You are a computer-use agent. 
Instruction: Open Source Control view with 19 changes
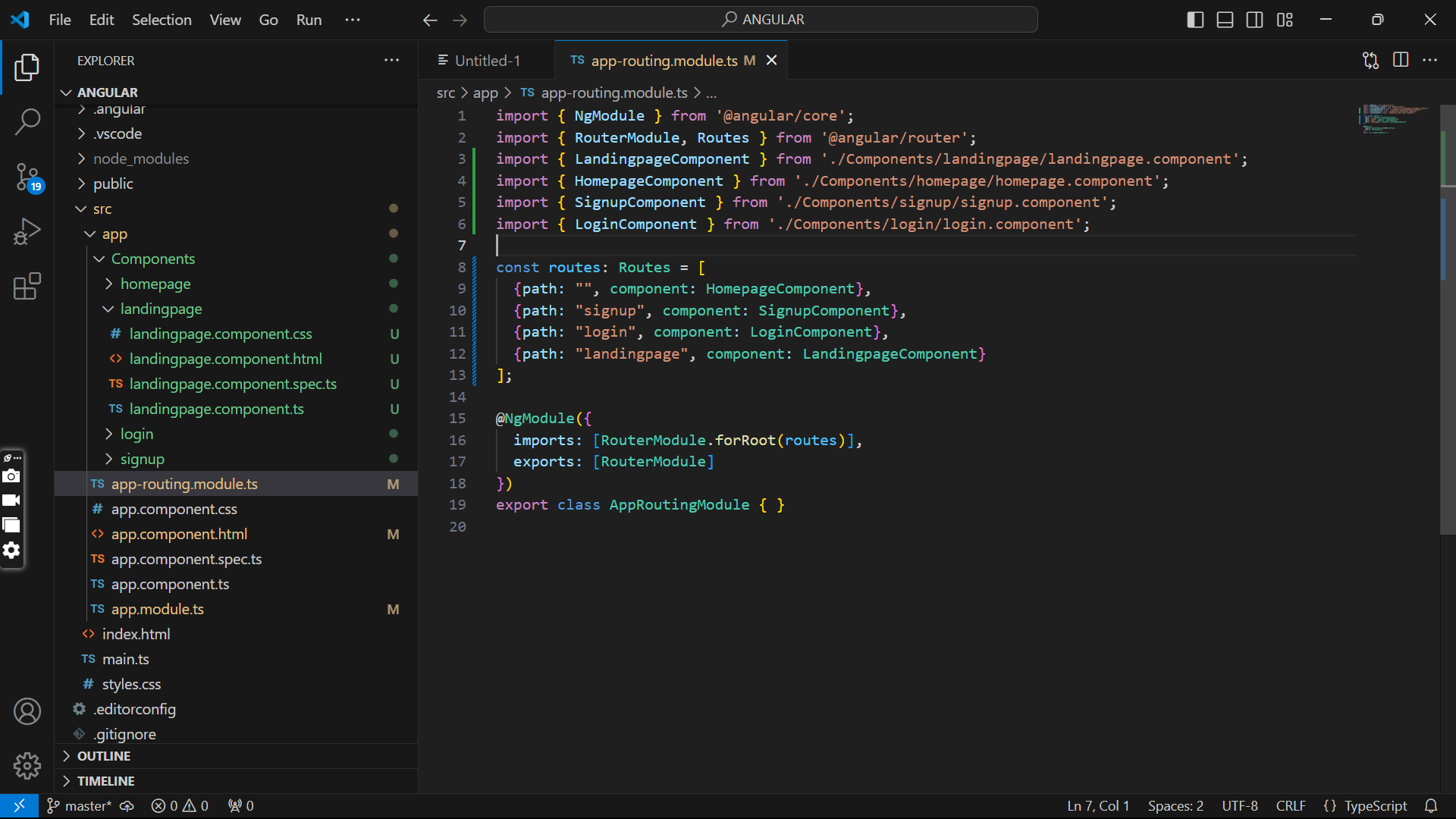pyautogui.click(x=27, y=177)
